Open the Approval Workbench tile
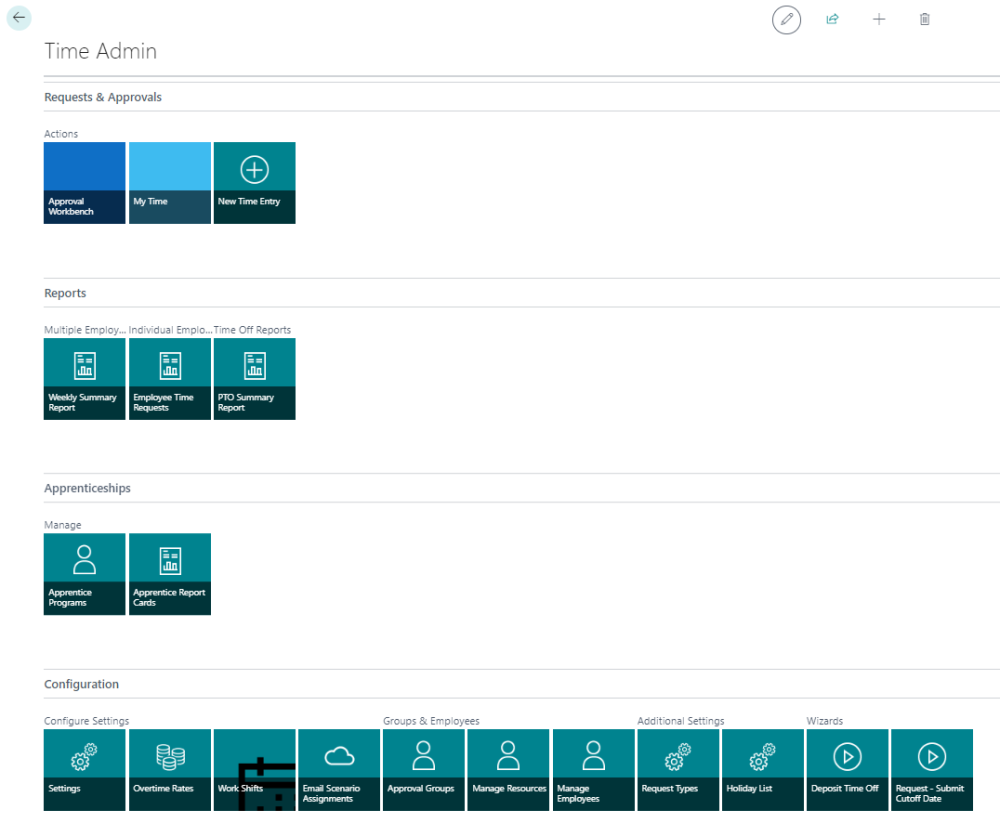 (85, 182)
